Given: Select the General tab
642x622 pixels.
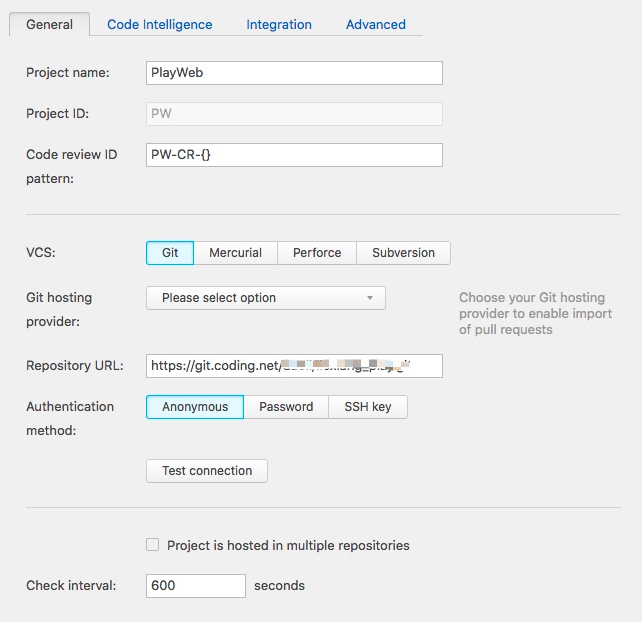Looking at the screenshot, I should click(49, 24).
